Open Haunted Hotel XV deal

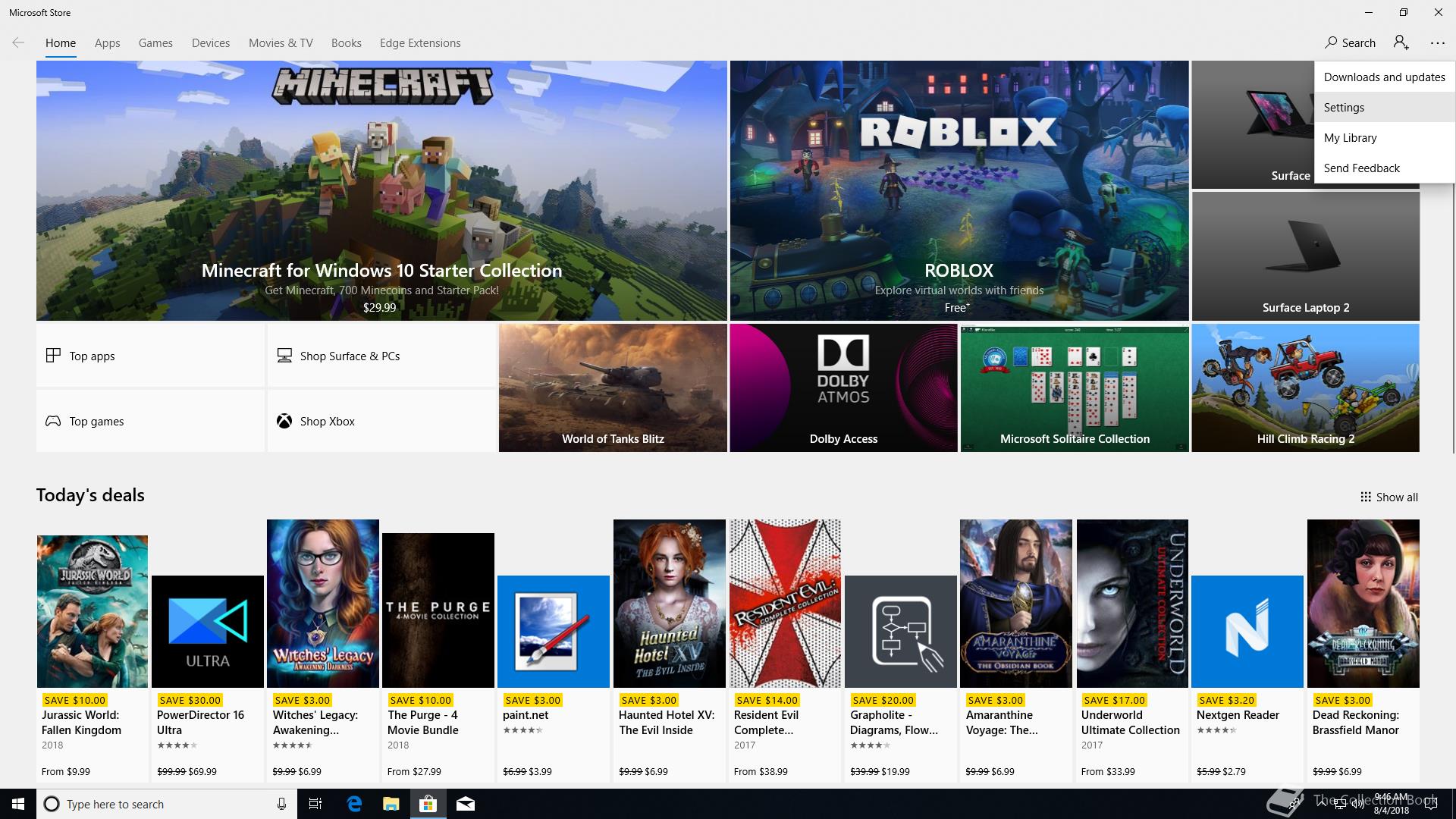pyautogui.click(x=670, y=651)
